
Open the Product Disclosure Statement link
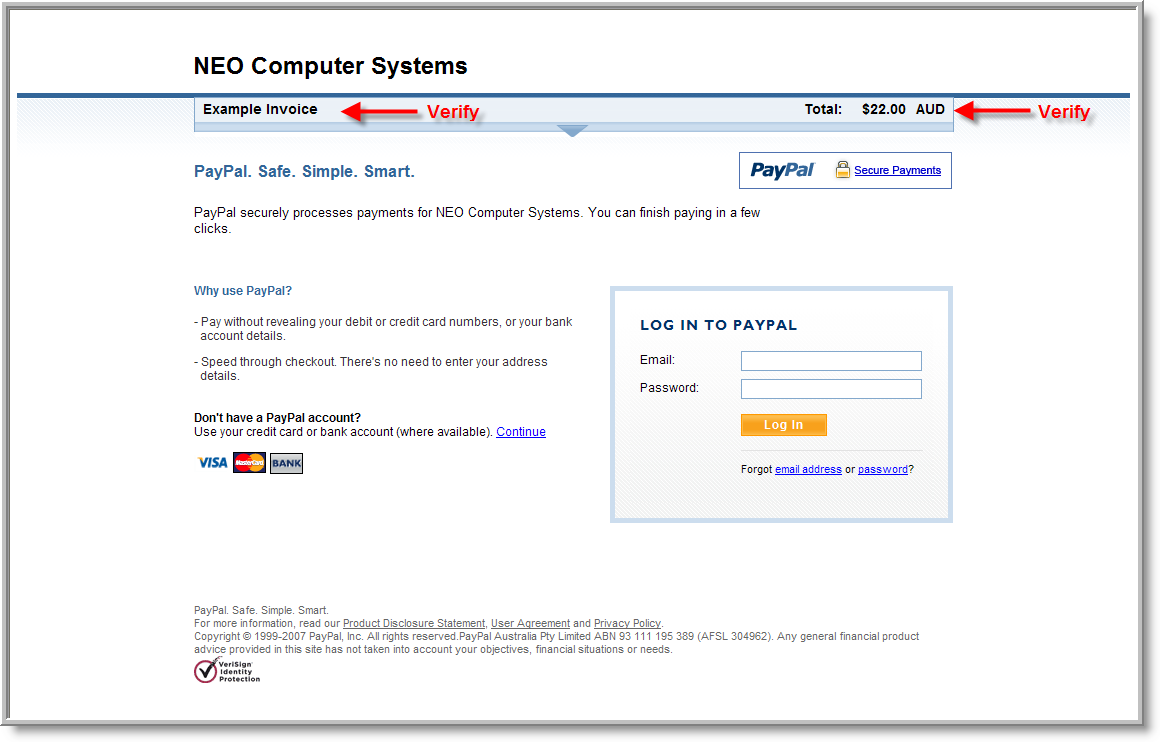coord(414,624)
